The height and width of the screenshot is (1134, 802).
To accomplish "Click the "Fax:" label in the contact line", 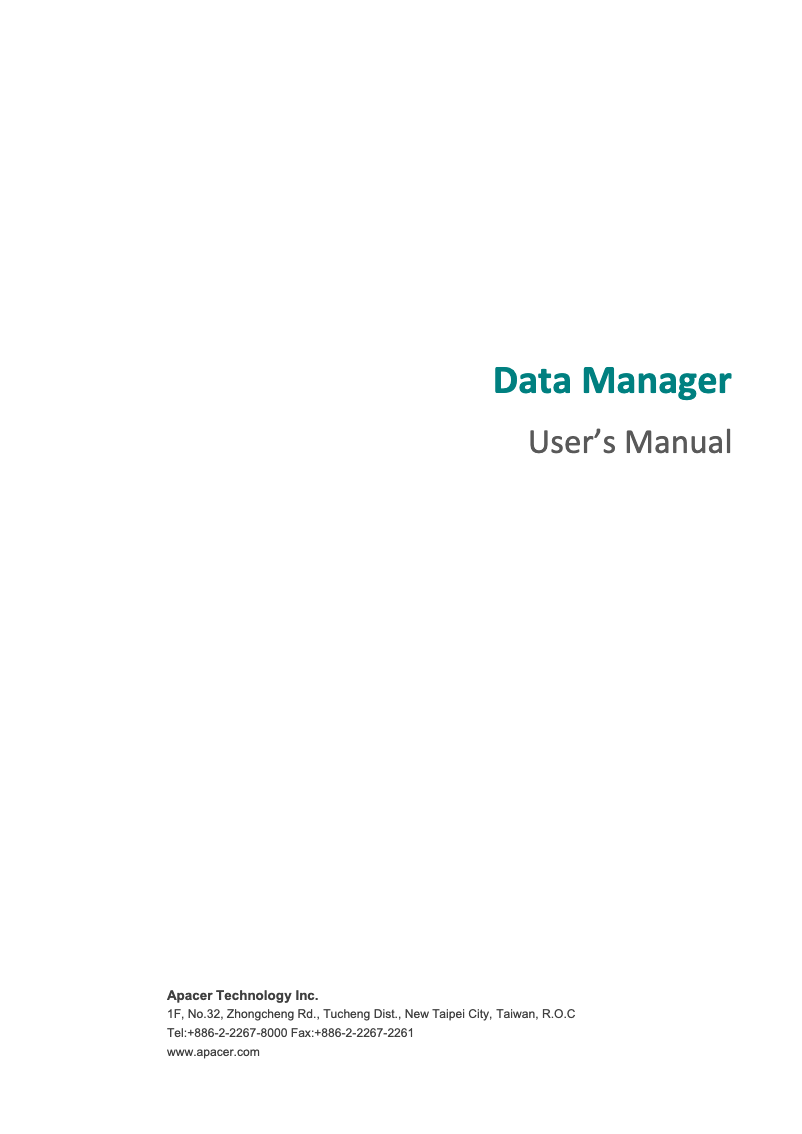I will click(302, 1033).
